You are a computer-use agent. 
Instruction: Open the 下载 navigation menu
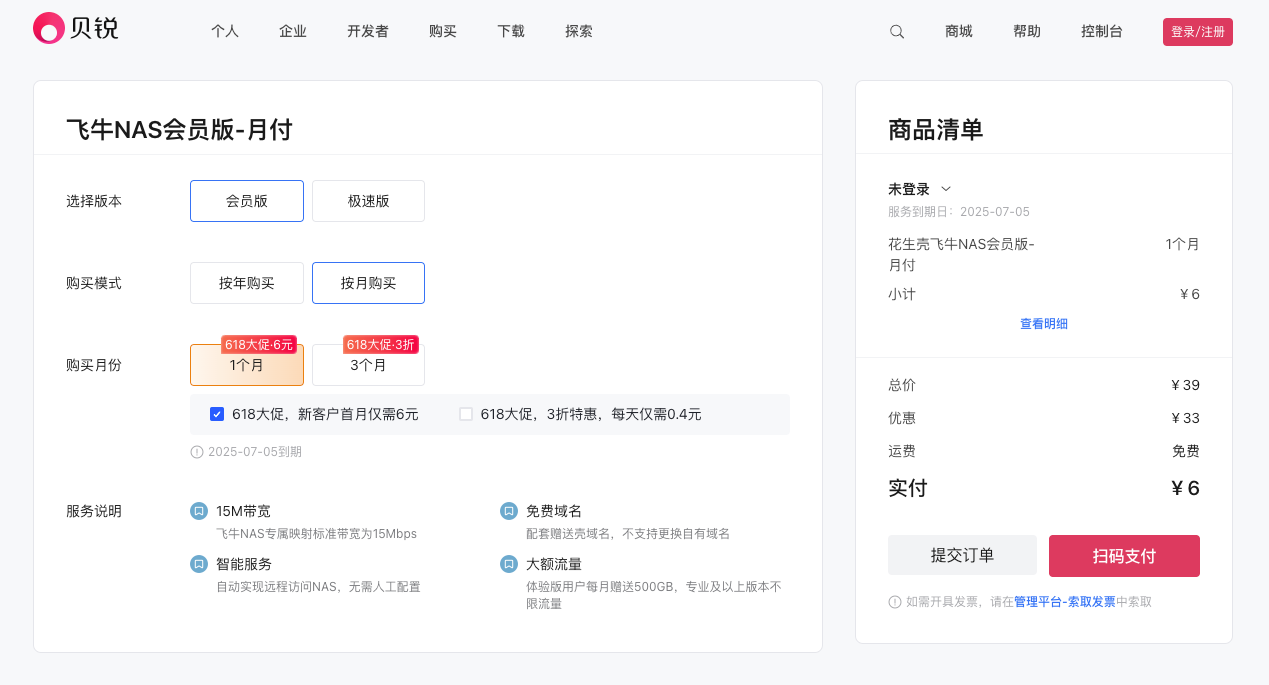[511, 31]
